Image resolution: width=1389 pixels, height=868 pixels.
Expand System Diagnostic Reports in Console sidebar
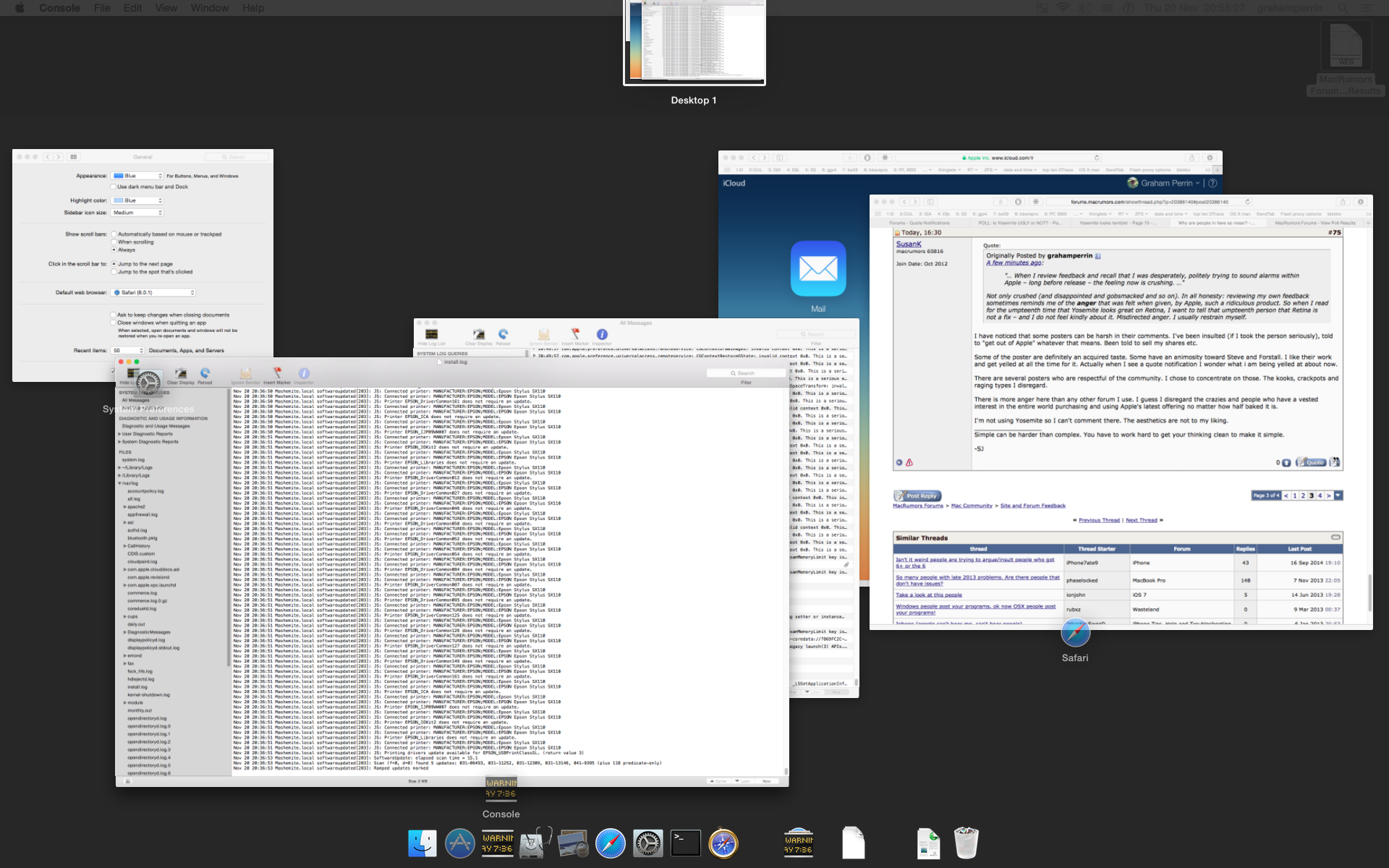pyautogui.click(x=119, y=442)
